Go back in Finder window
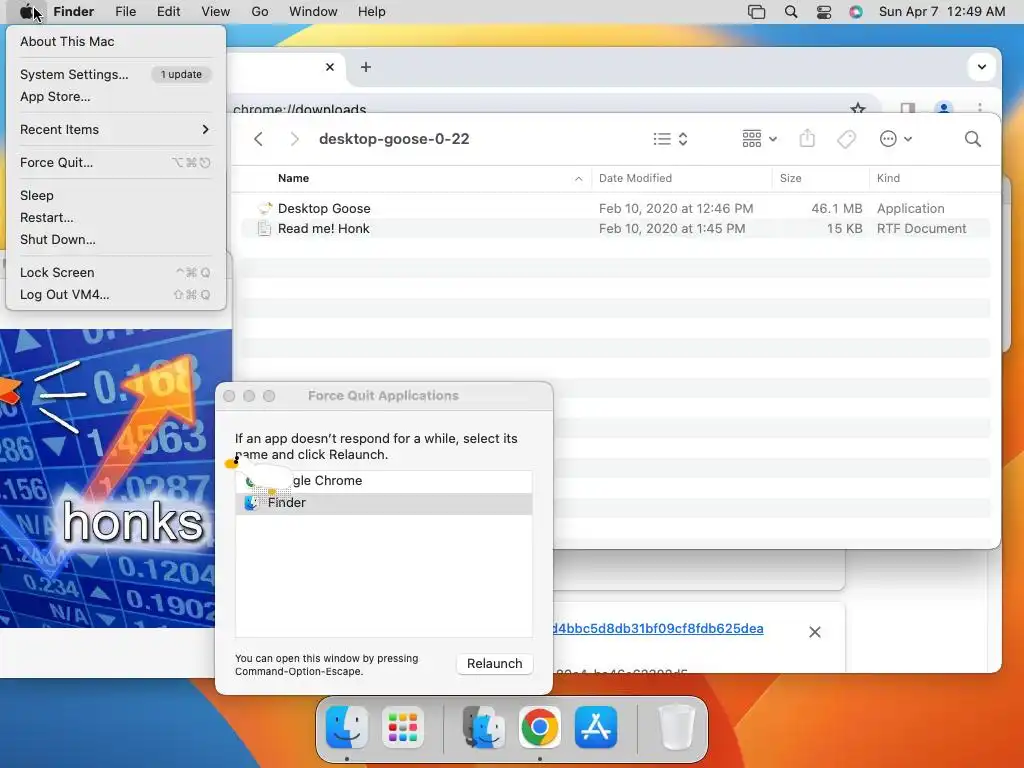 click(x=259, y=138)
